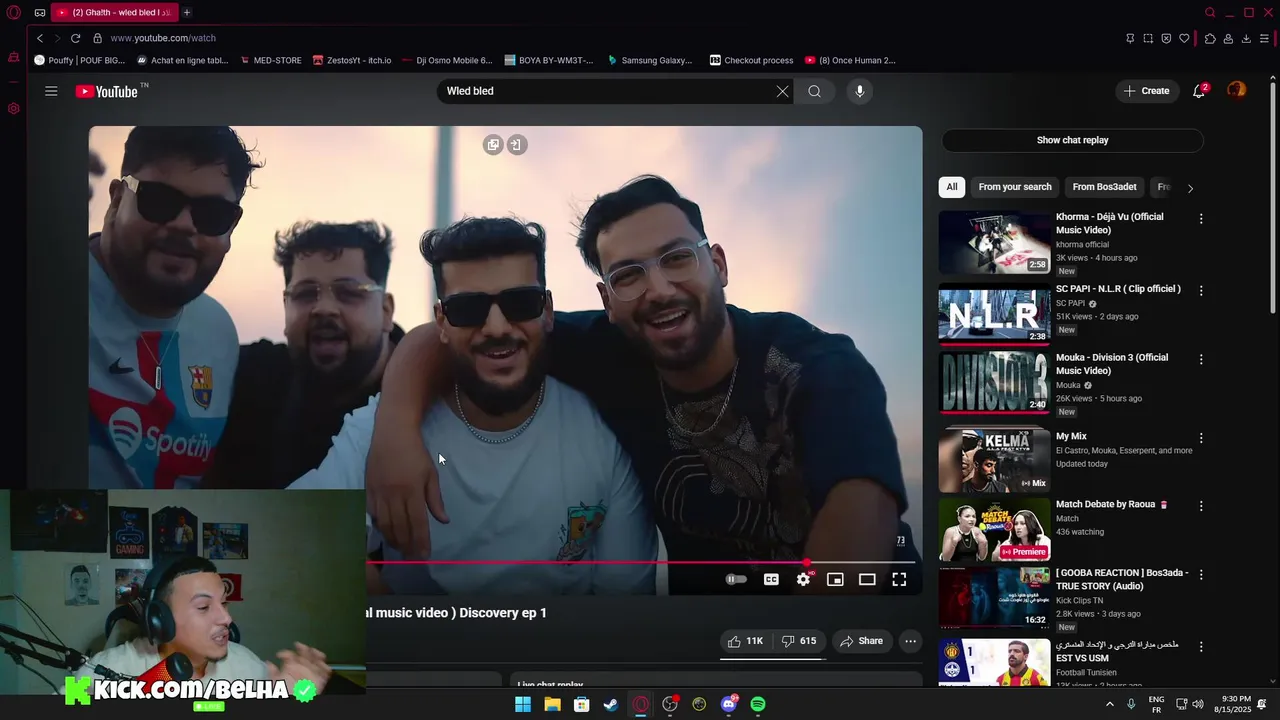
Task: Show more filter chips arrow
Action: pos(1190,188)
